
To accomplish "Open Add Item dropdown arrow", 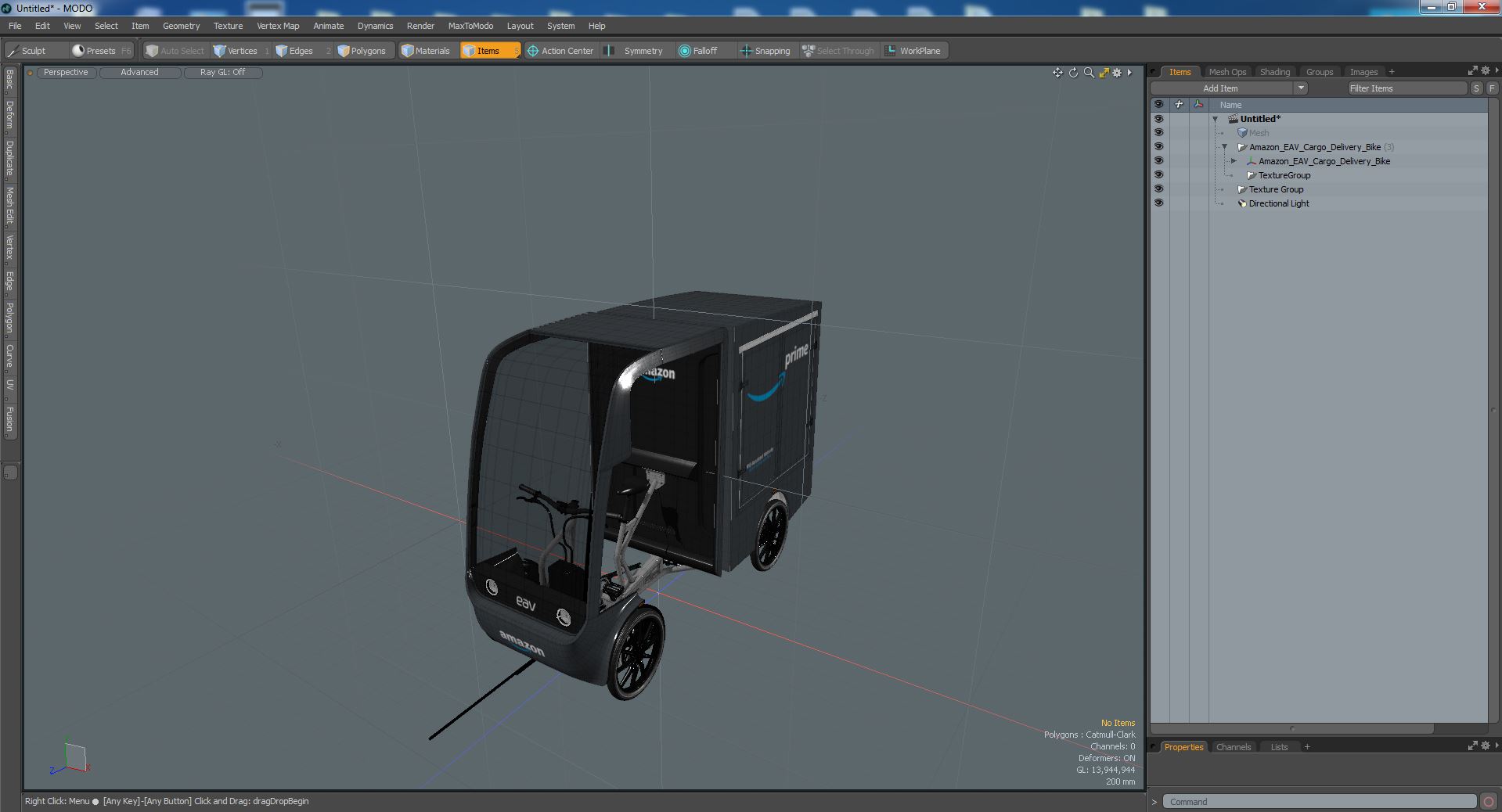I will tap(1301, 88).
